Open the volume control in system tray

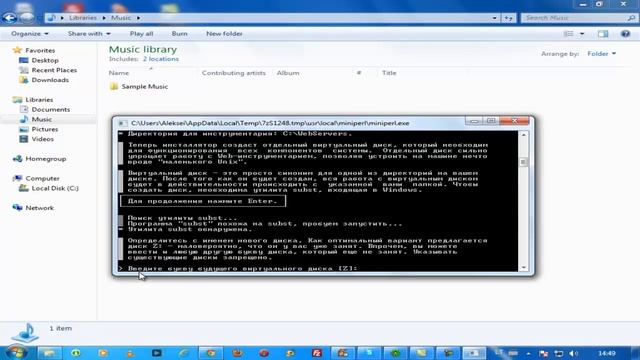point(573,353)
